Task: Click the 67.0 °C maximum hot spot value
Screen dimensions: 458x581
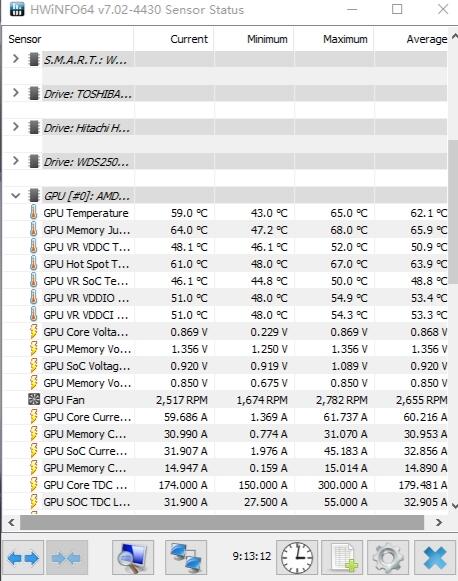Action: [349, 264]
